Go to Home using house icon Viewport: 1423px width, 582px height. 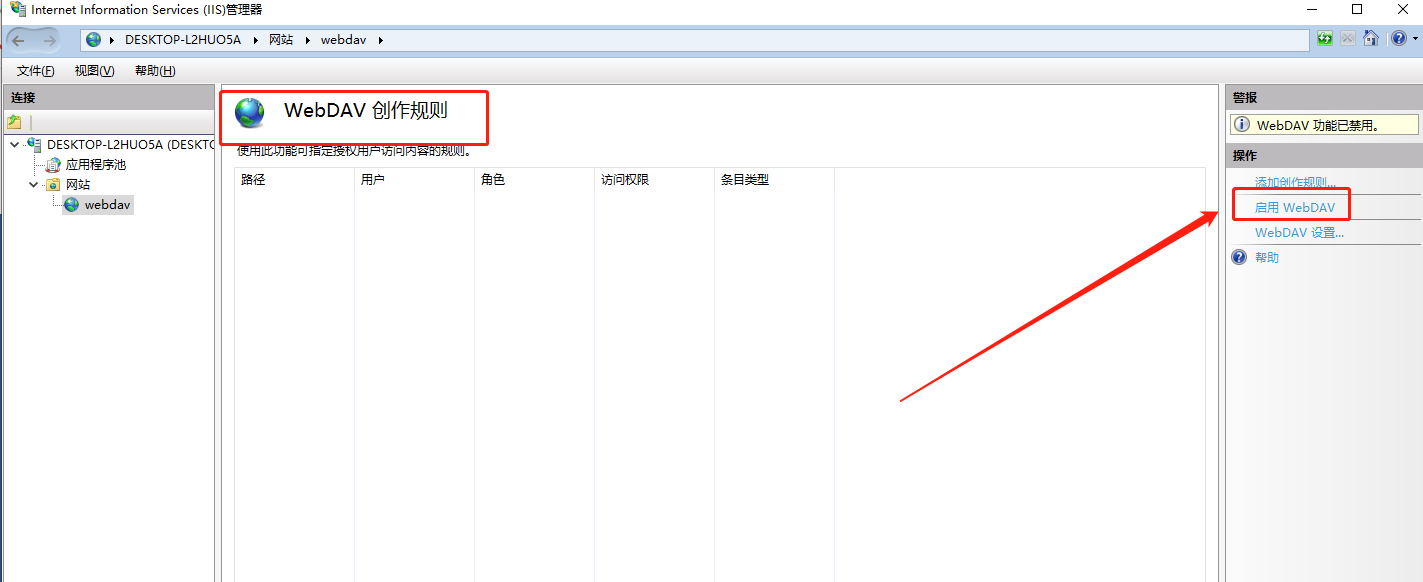click(x=1371, y=39)
